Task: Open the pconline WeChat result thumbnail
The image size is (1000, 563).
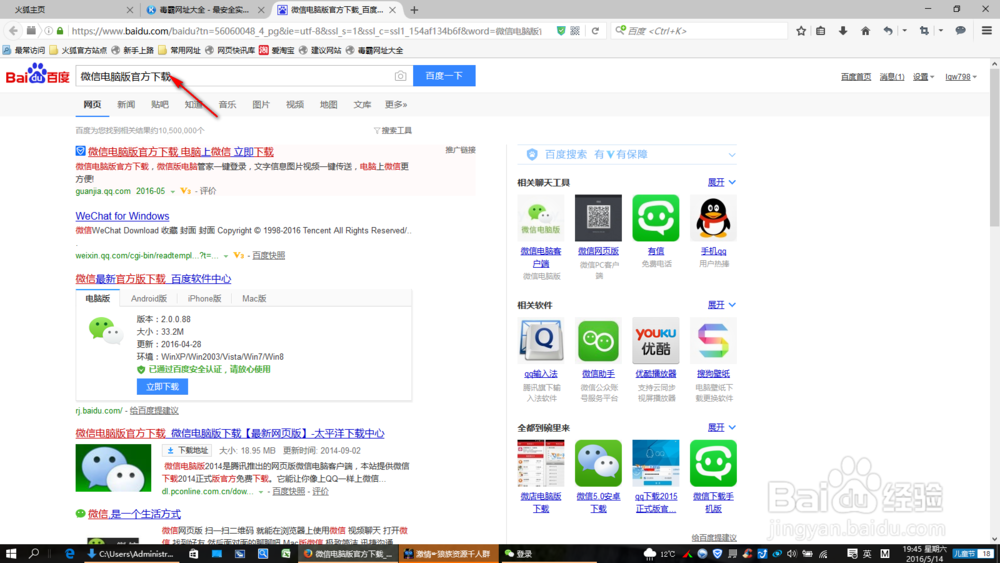Action: 114,469
